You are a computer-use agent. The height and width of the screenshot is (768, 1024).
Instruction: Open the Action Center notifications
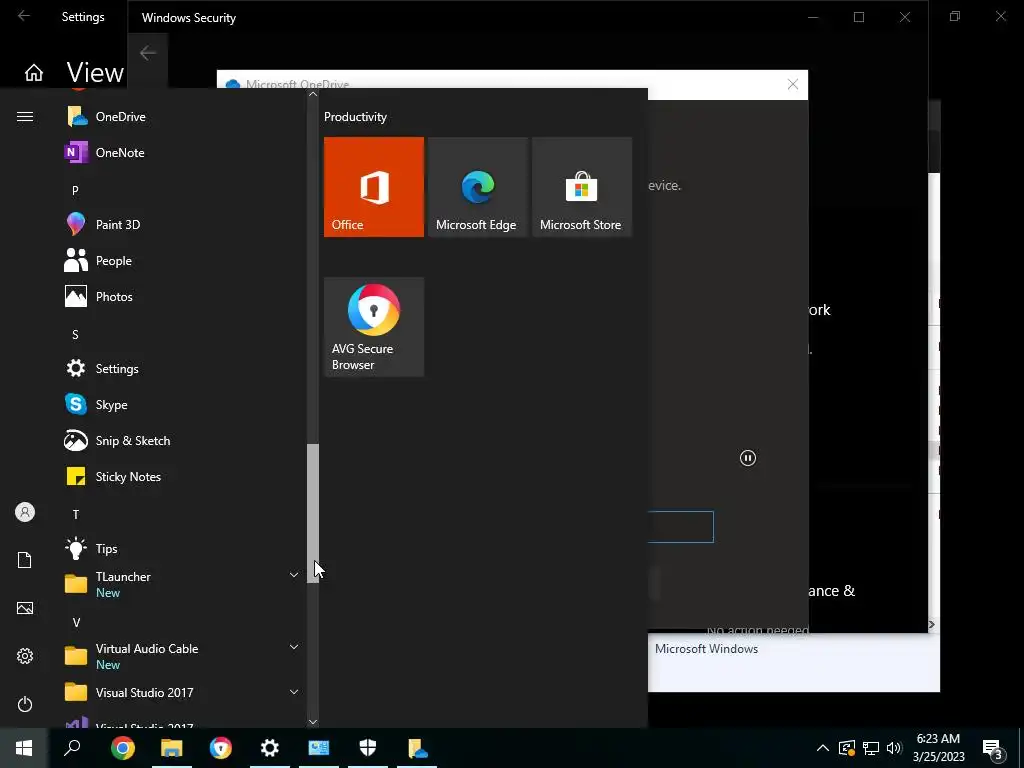(x=993, y=748)
